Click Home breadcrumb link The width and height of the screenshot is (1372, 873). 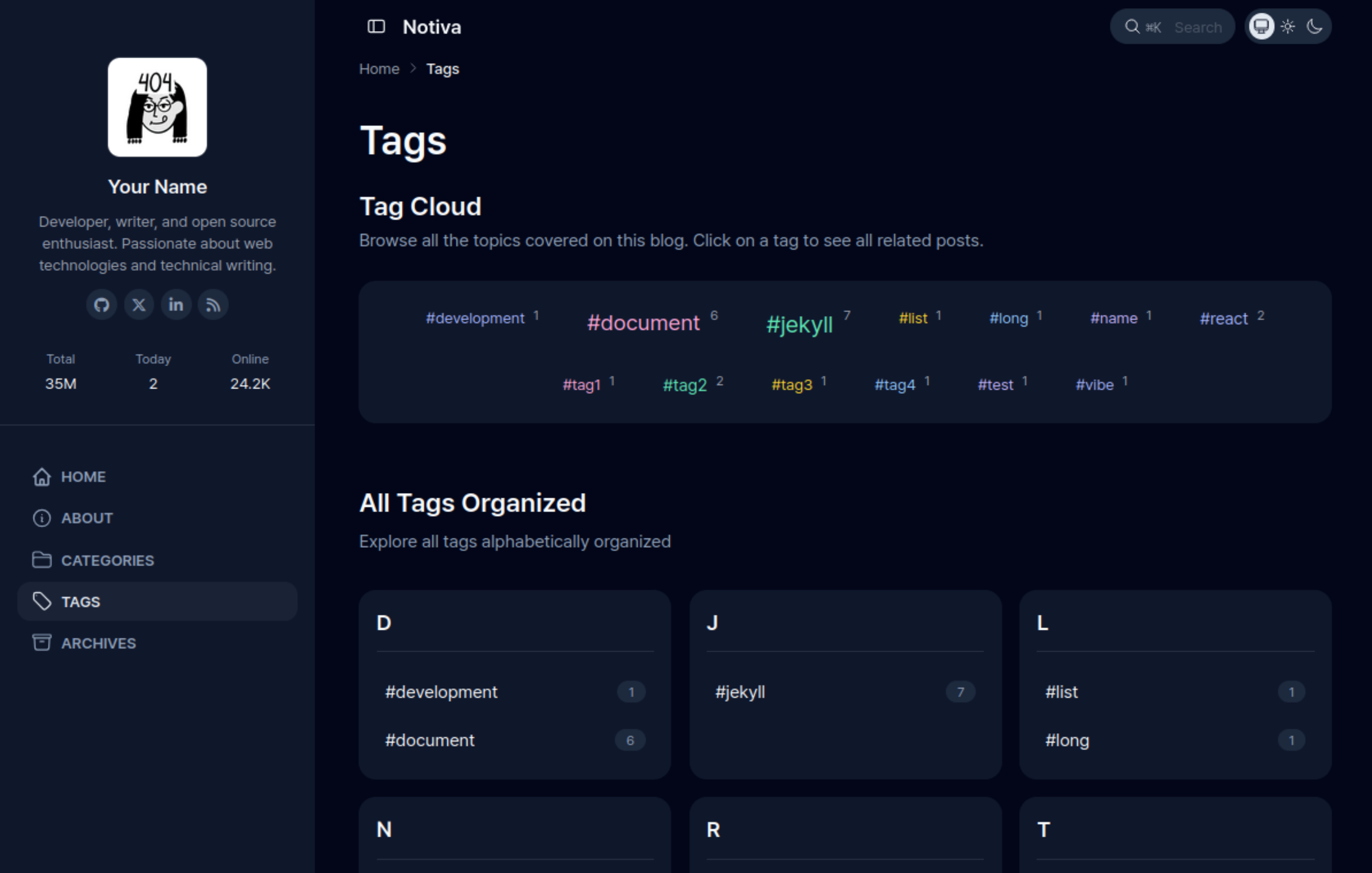(x=379, y=69)
